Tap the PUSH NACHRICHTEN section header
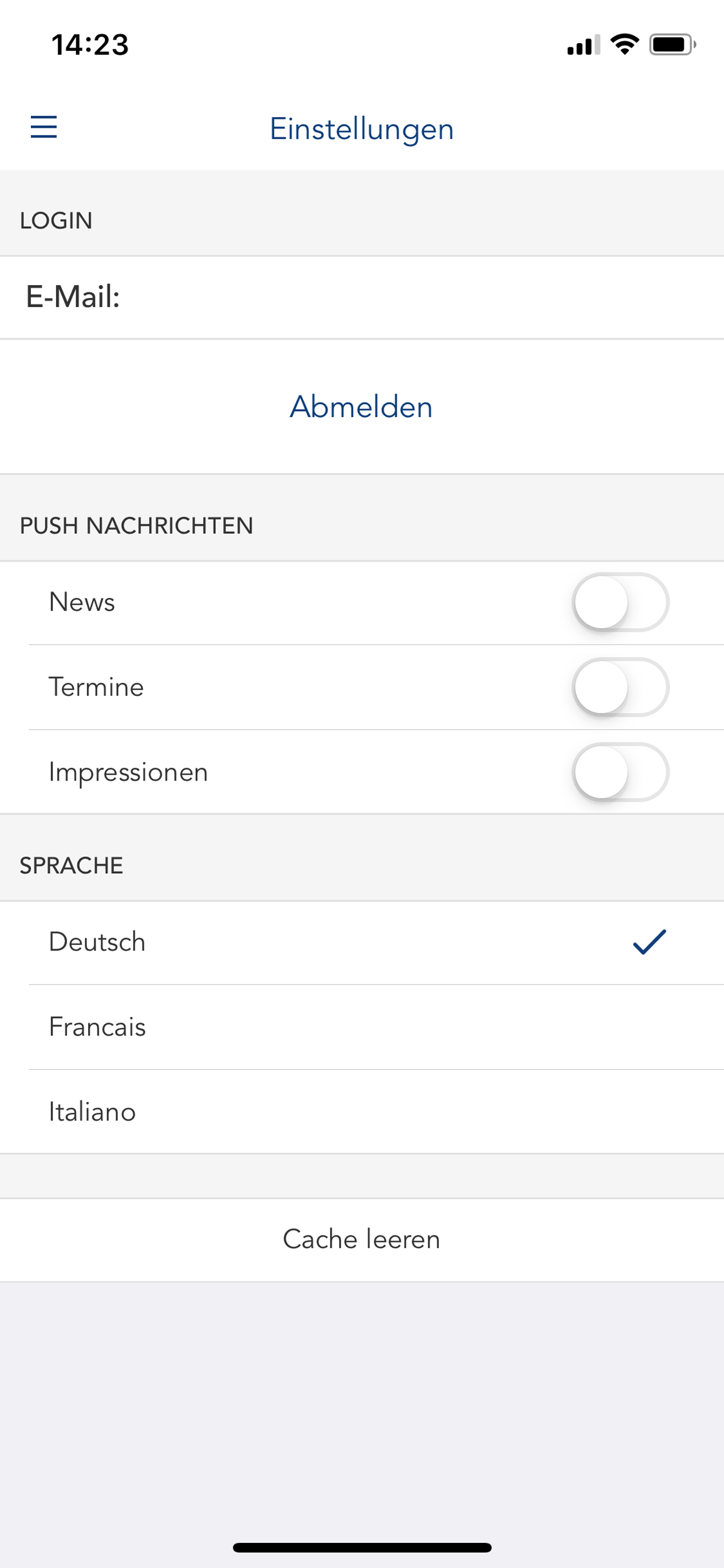The width and height of the screenshot is (724, 1568). point(136,526)
